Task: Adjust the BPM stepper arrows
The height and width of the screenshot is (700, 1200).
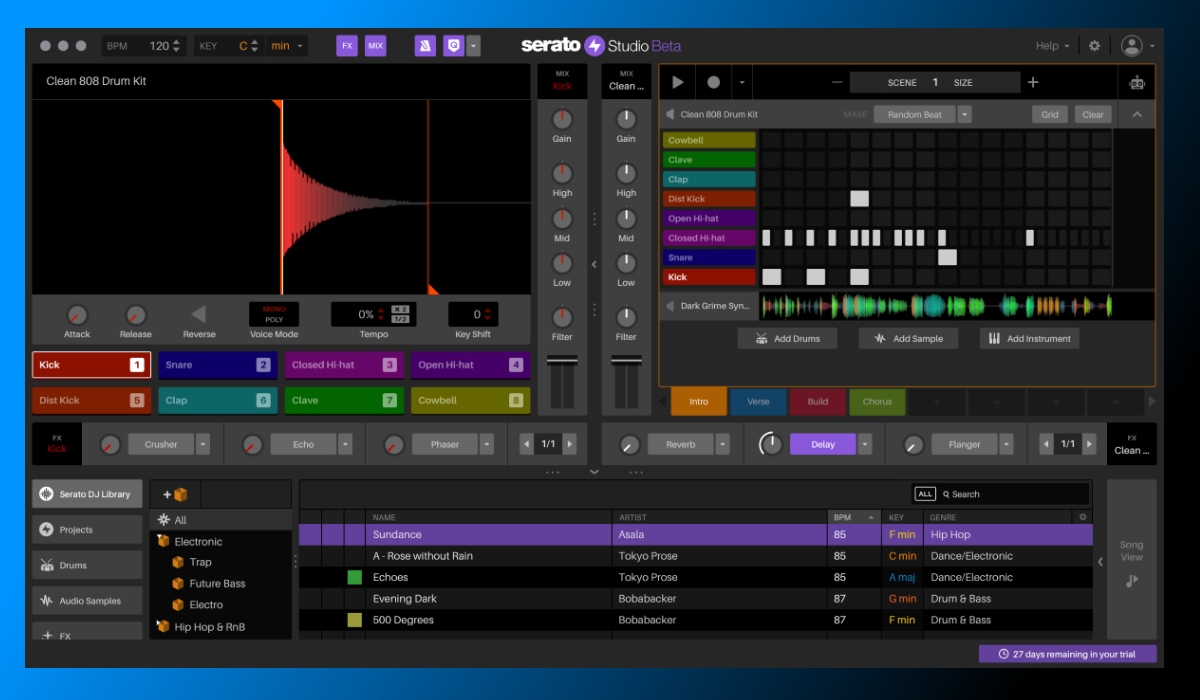Action: click(x=177, y=46)
